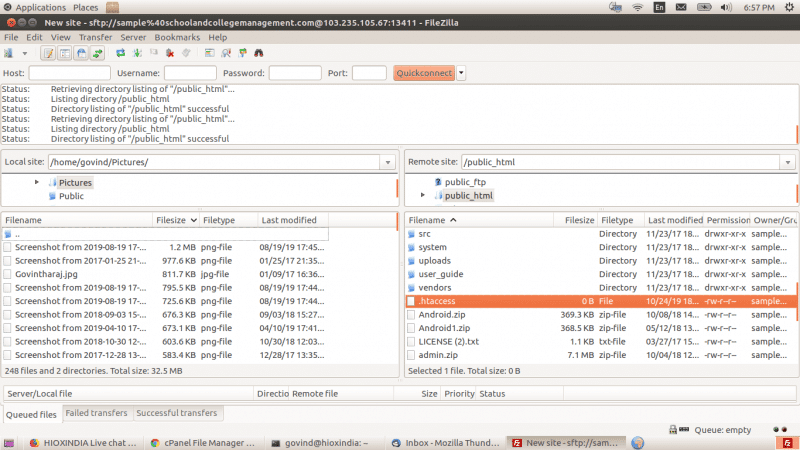Screen dimensions: 800x450
Task: Click the parent directory '..' entry
Action: tap(166, 234)
